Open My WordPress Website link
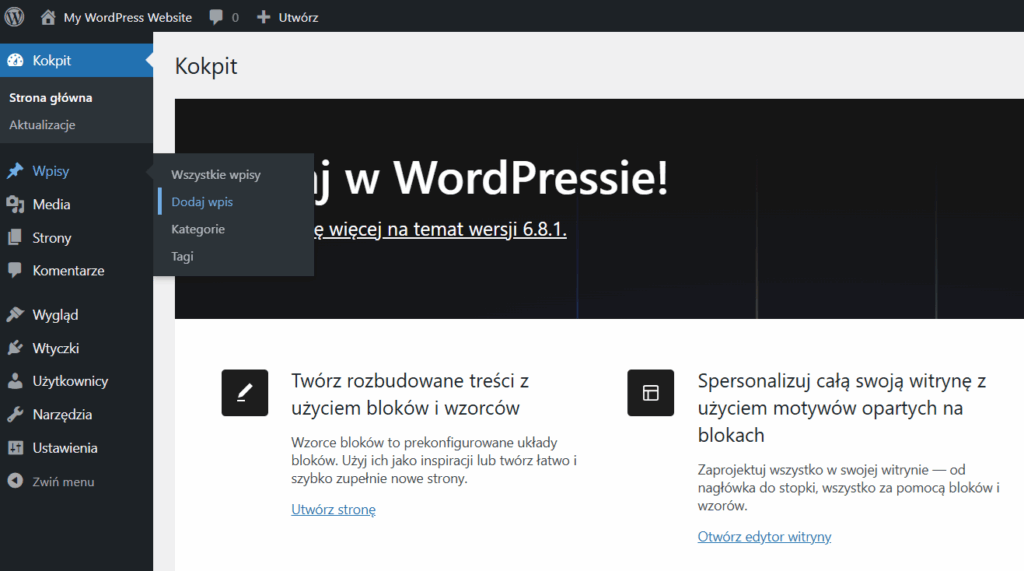The height and width of the screenshot is (571, 1024). pos(127,18)
